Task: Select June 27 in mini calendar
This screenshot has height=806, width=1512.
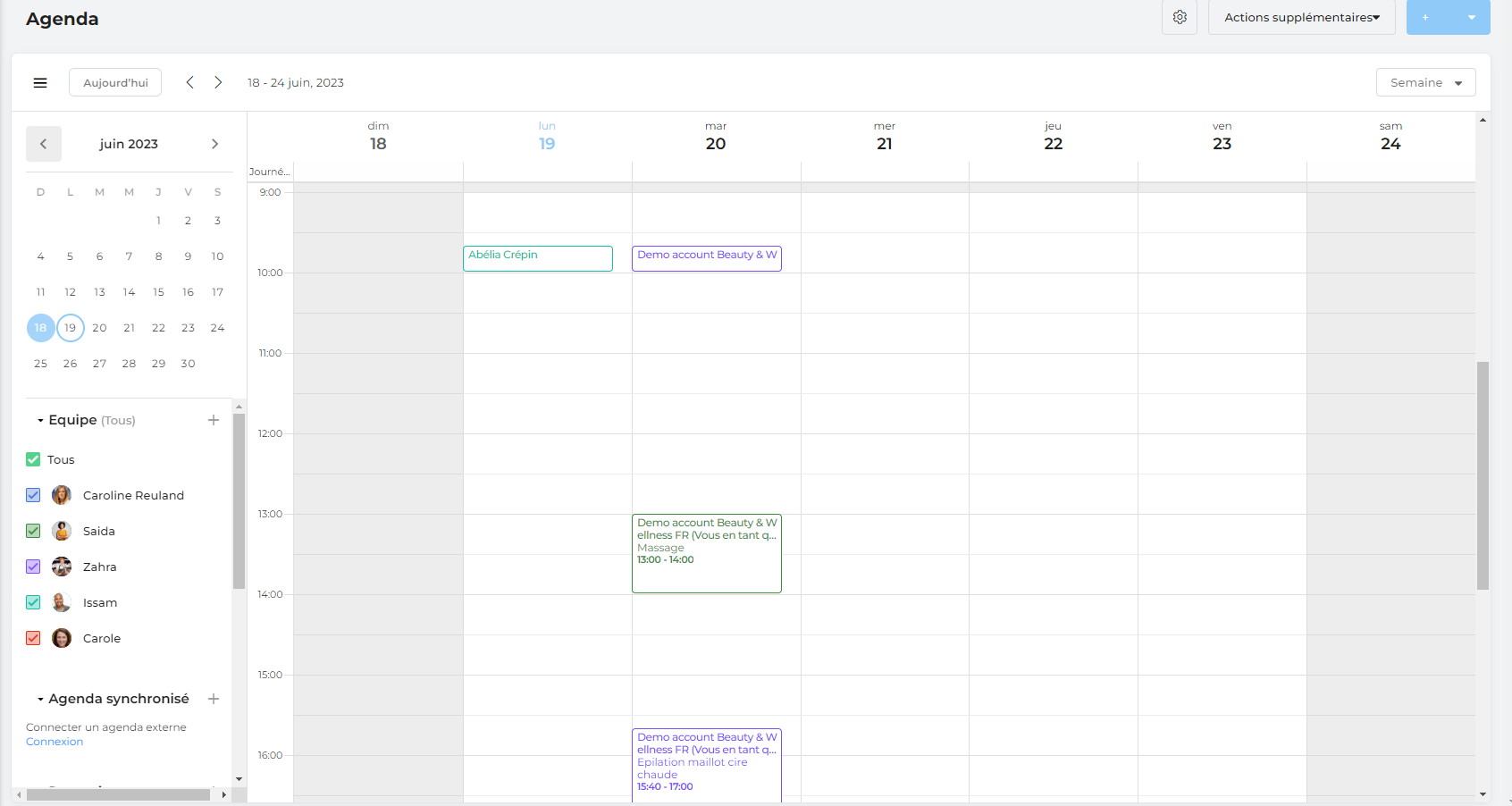Action: coord(99,364)
